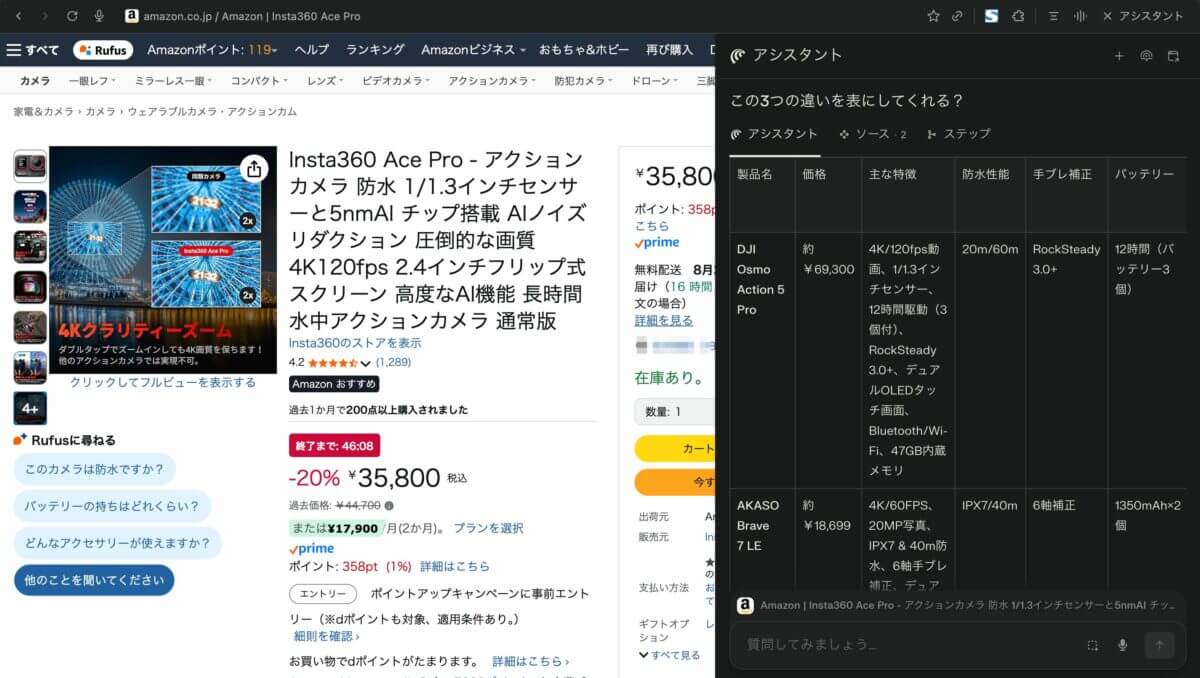The image size is (1200, 678).
Task: Click the 家電&カメラ breadcrumb link
Action: click(43, 112)
